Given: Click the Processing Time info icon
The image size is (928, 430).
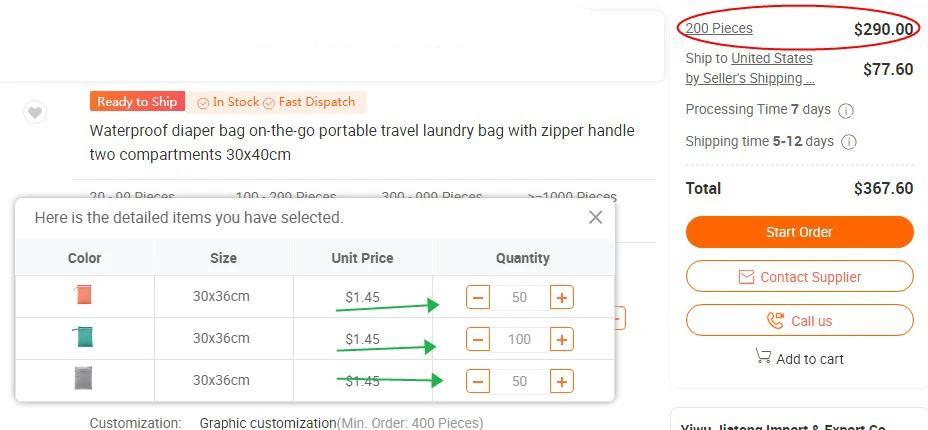Looking at the screenshot, I should point(845,110).
